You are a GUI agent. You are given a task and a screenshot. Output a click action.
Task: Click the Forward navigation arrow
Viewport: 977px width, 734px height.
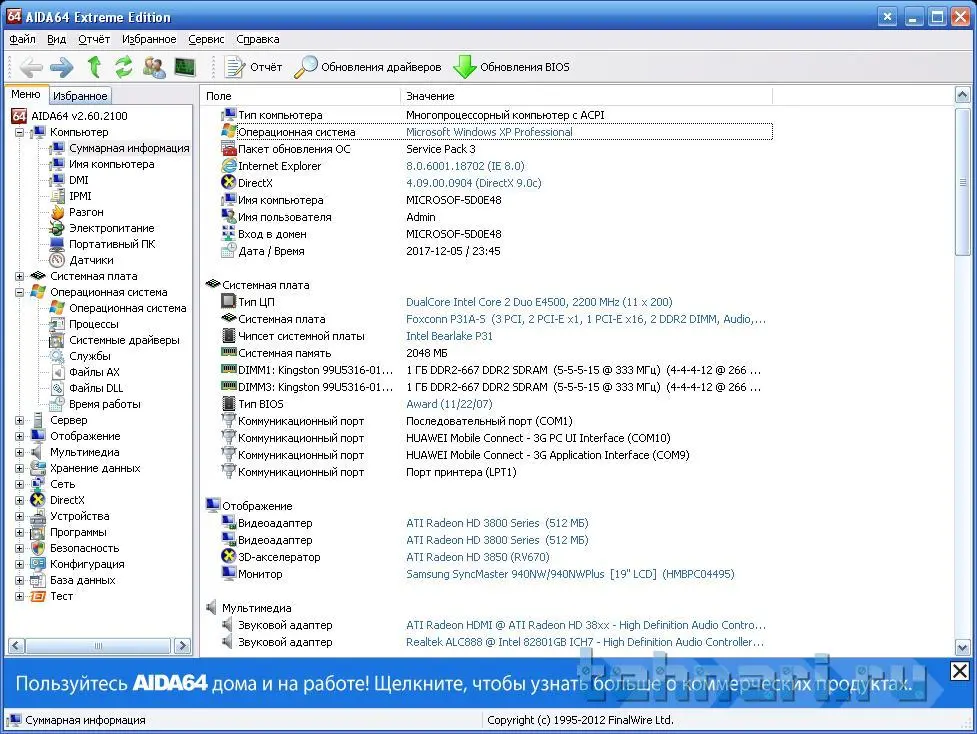coord(62,67)
